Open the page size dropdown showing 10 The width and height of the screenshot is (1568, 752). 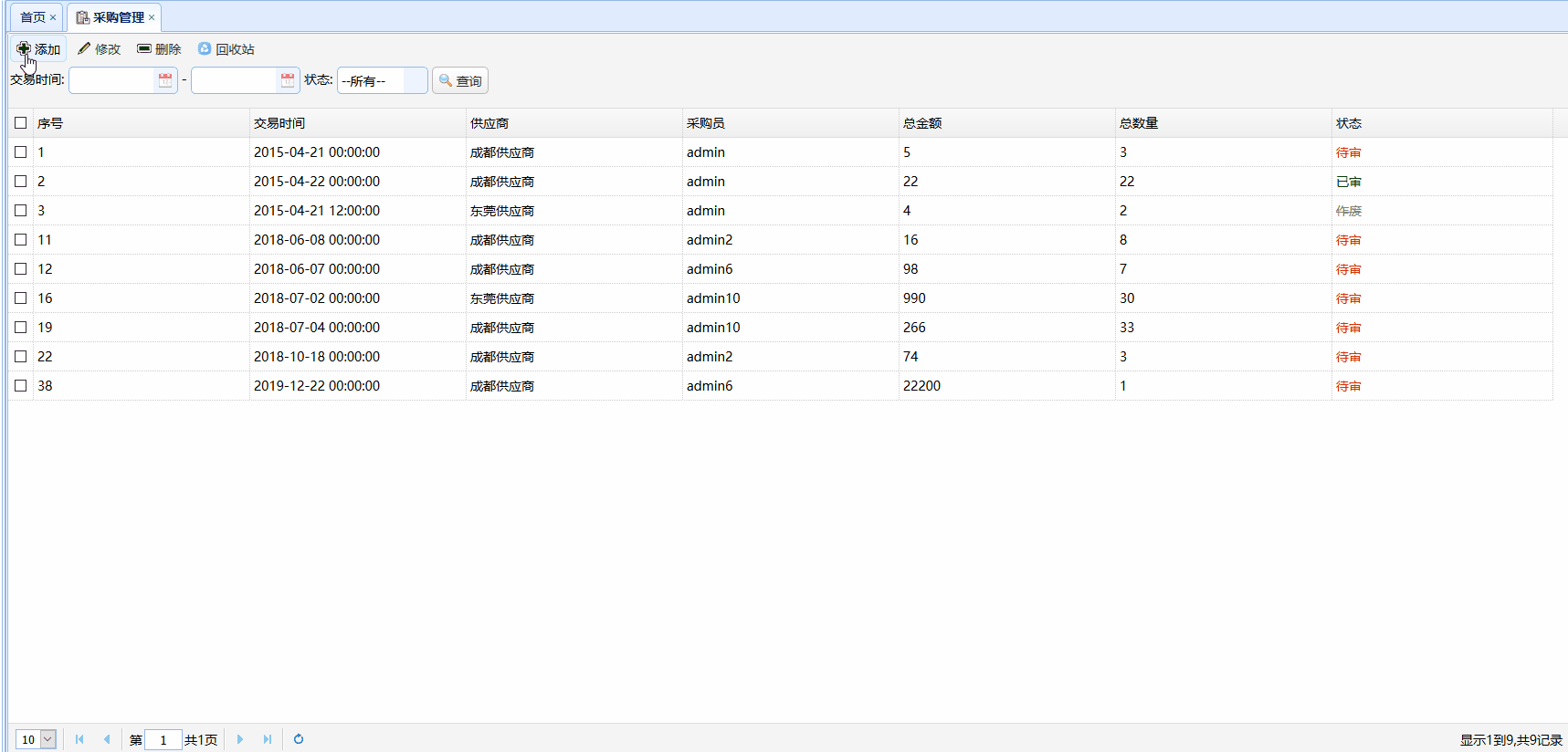37,739
